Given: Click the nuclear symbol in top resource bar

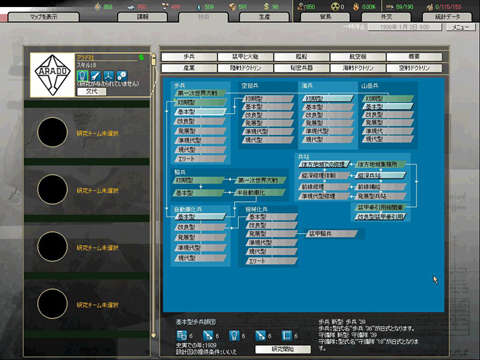Looking at the screenshot, I should [335, 6].
